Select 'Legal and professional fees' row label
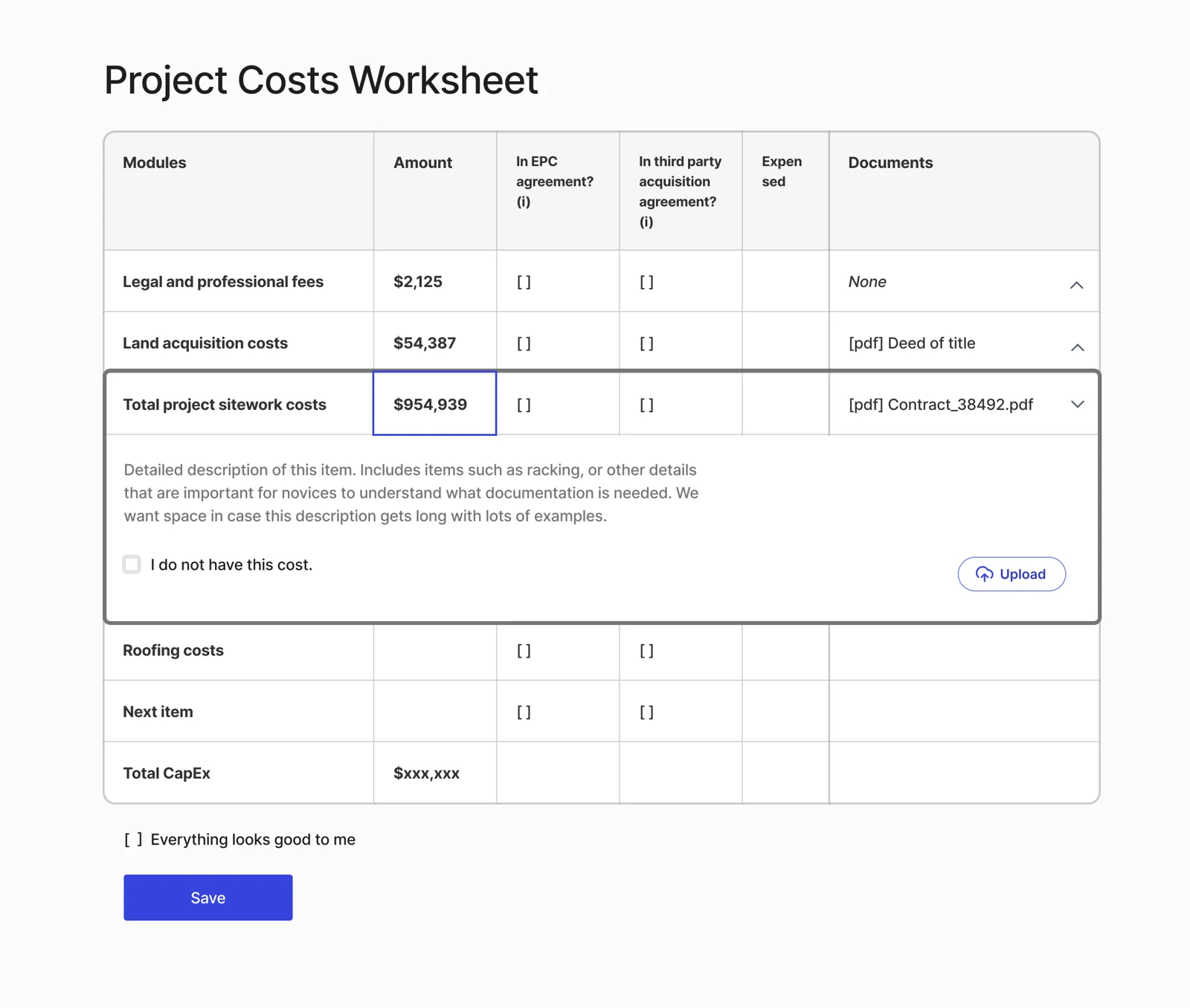The height and width of the screenshot is (1008, 1190). (x=223, y=282)
